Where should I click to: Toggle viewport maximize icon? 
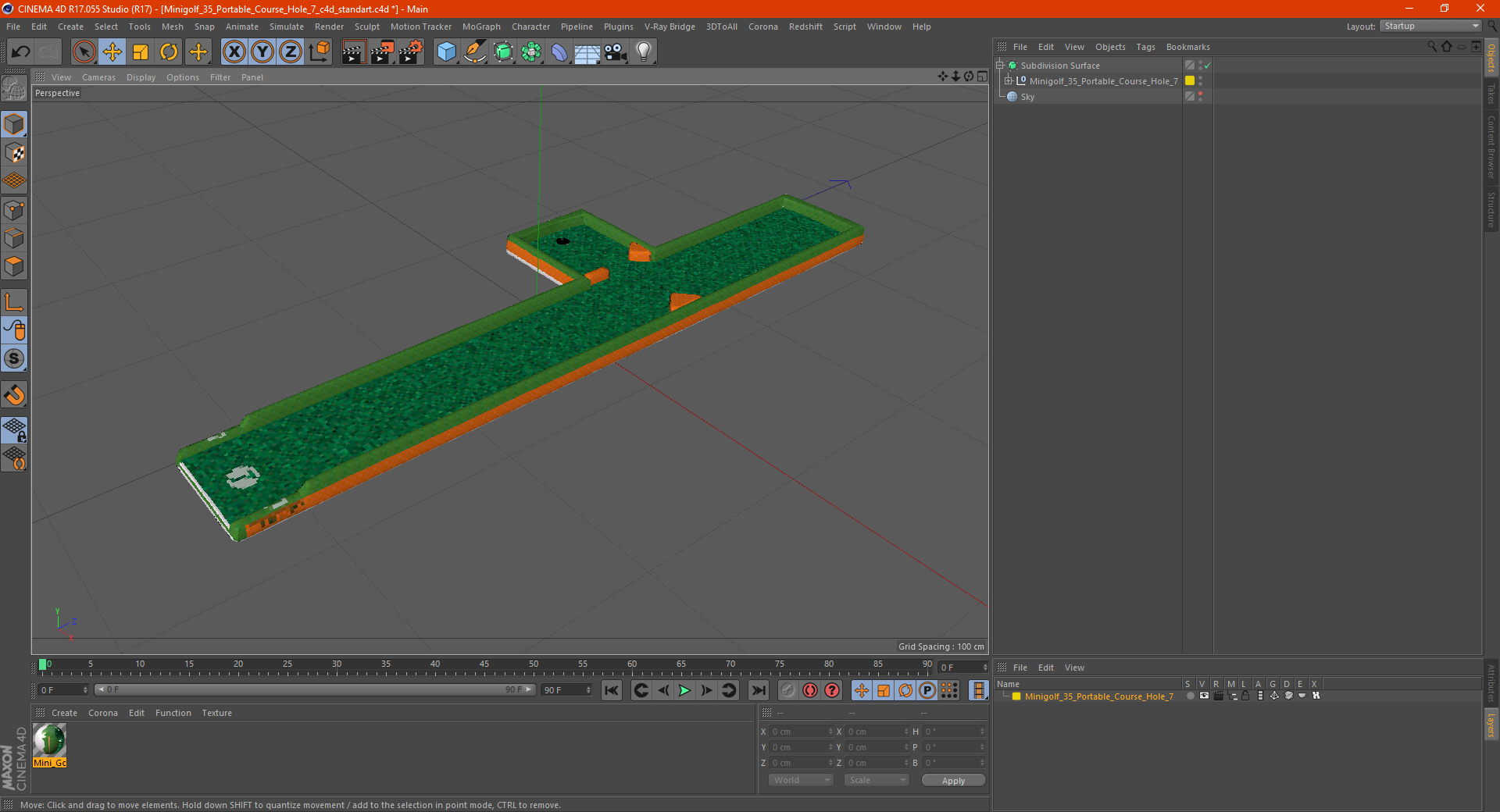[982, 77]
